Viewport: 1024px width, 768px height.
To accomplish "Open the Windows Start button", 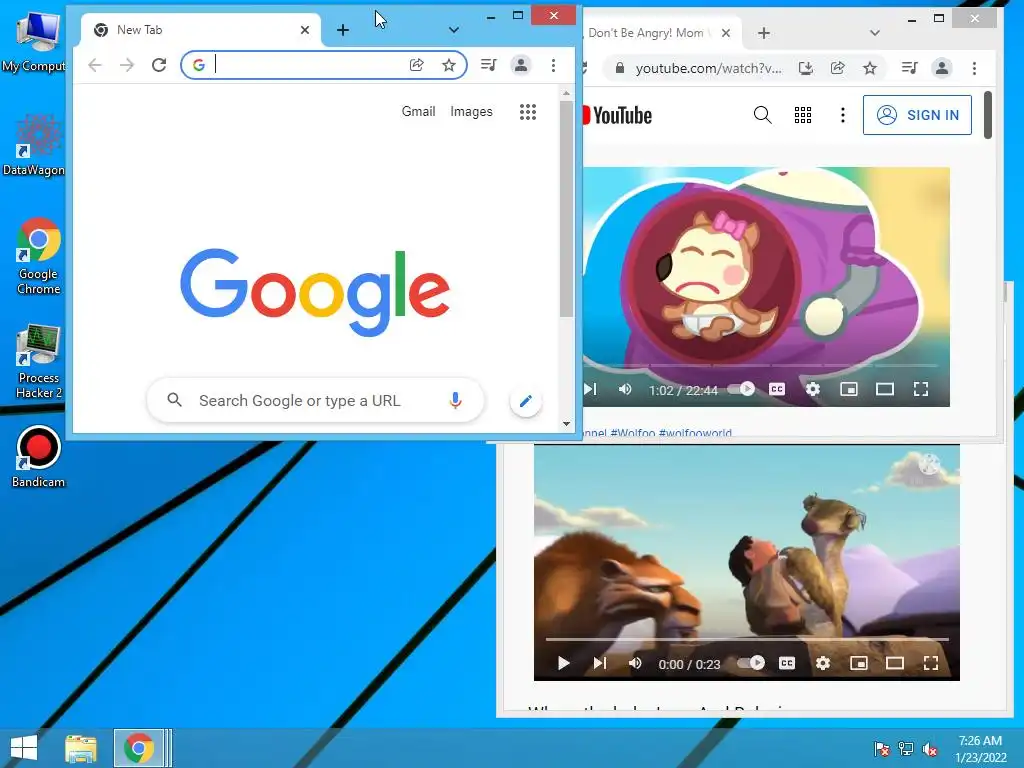I will tap(24, 748).
